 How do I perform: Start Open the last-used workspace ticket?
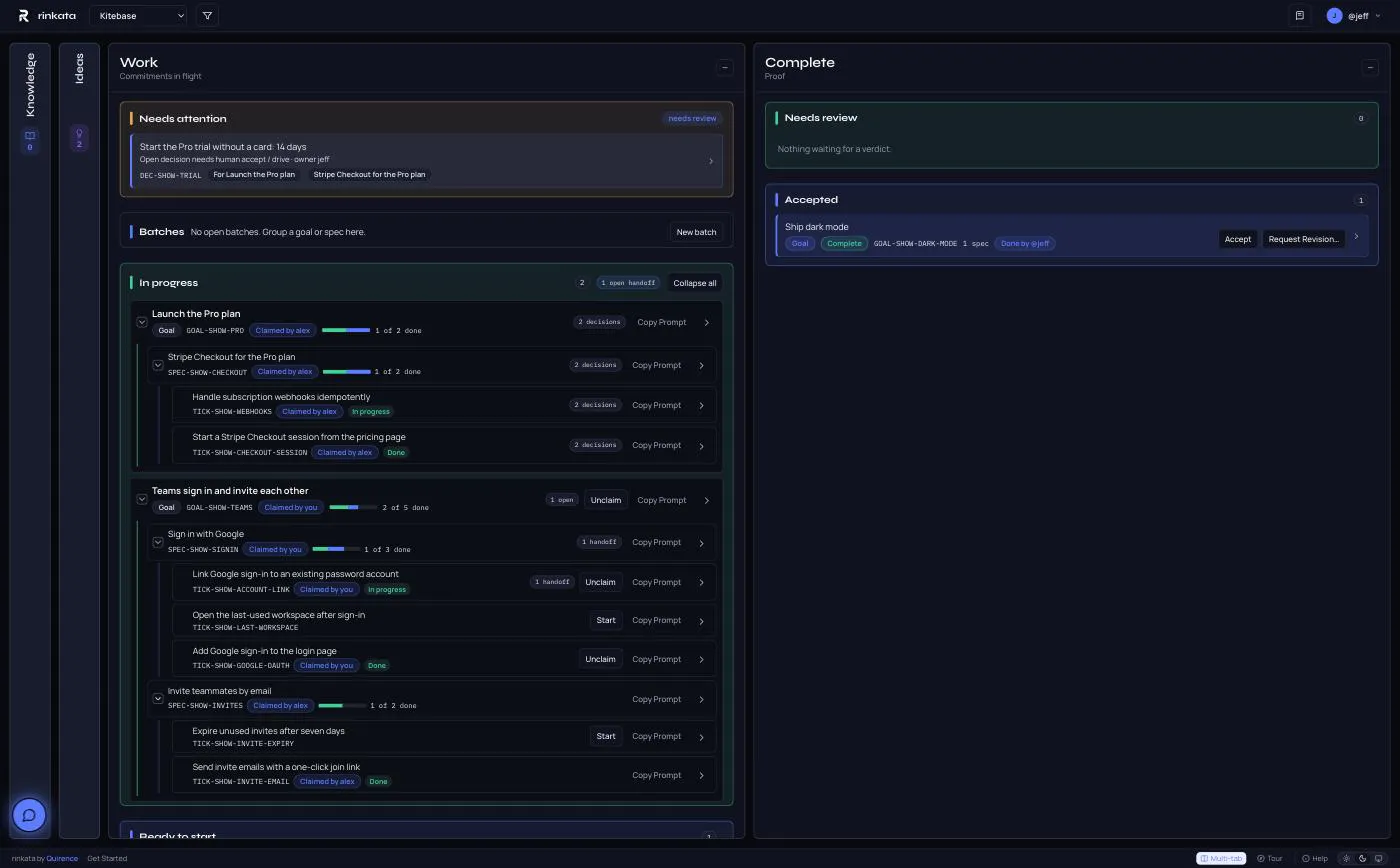point(606,620)
